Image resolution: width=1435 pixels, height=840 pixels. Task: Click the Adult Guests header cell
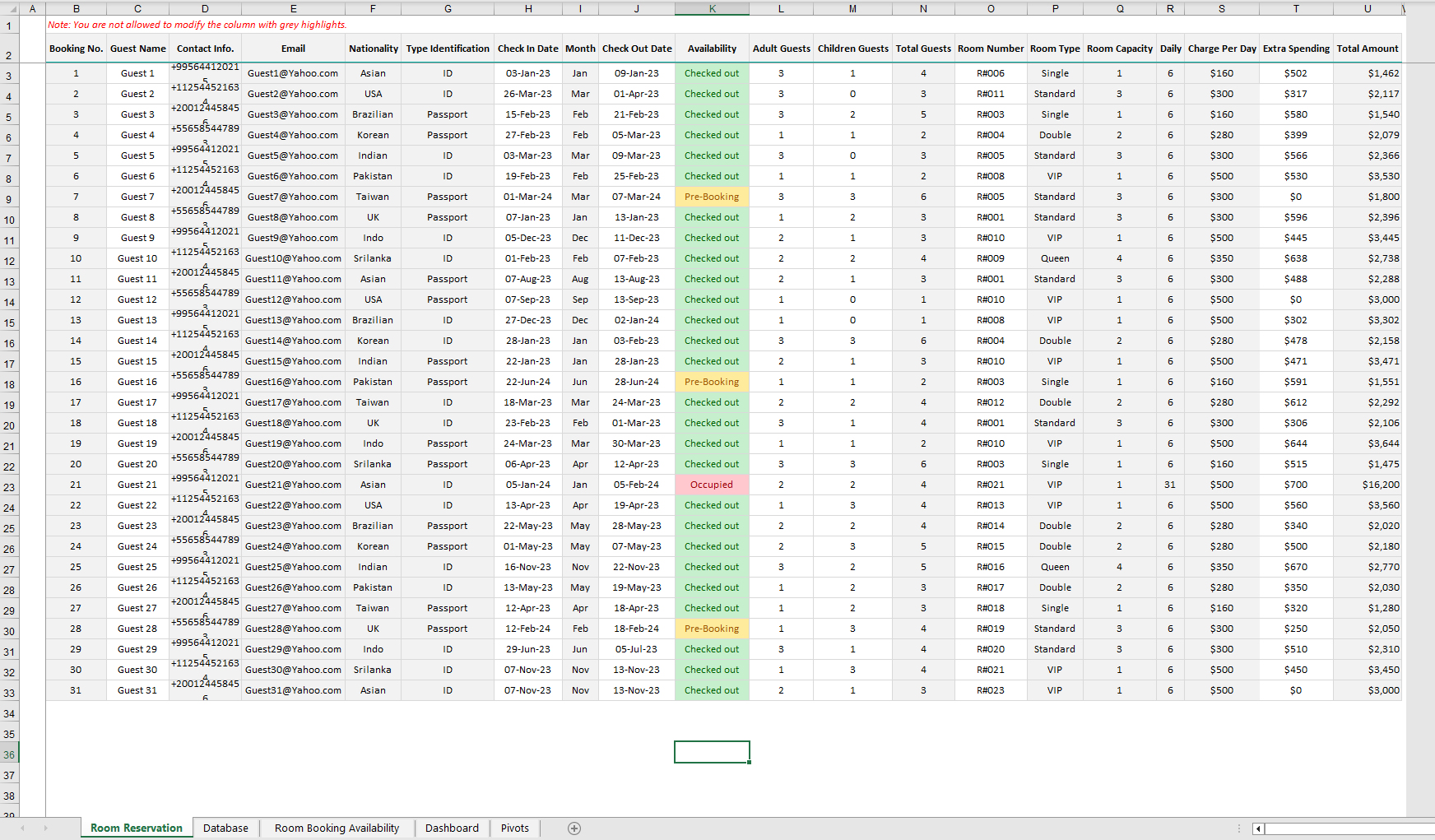point(781,49)
